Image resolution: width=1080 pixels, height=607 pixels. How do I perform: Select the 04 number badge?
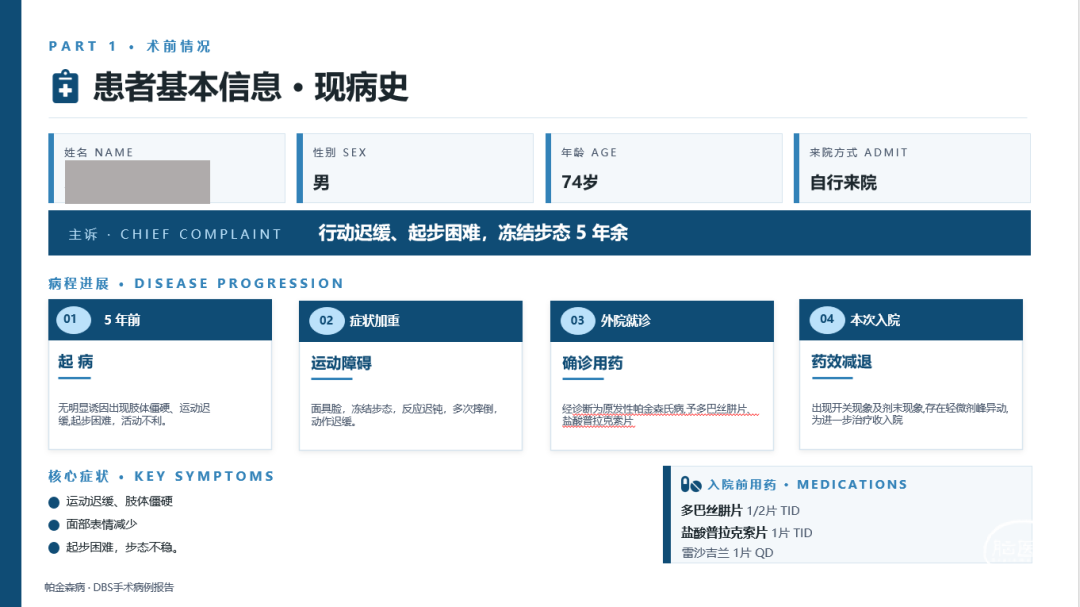(x=827, y=320)
